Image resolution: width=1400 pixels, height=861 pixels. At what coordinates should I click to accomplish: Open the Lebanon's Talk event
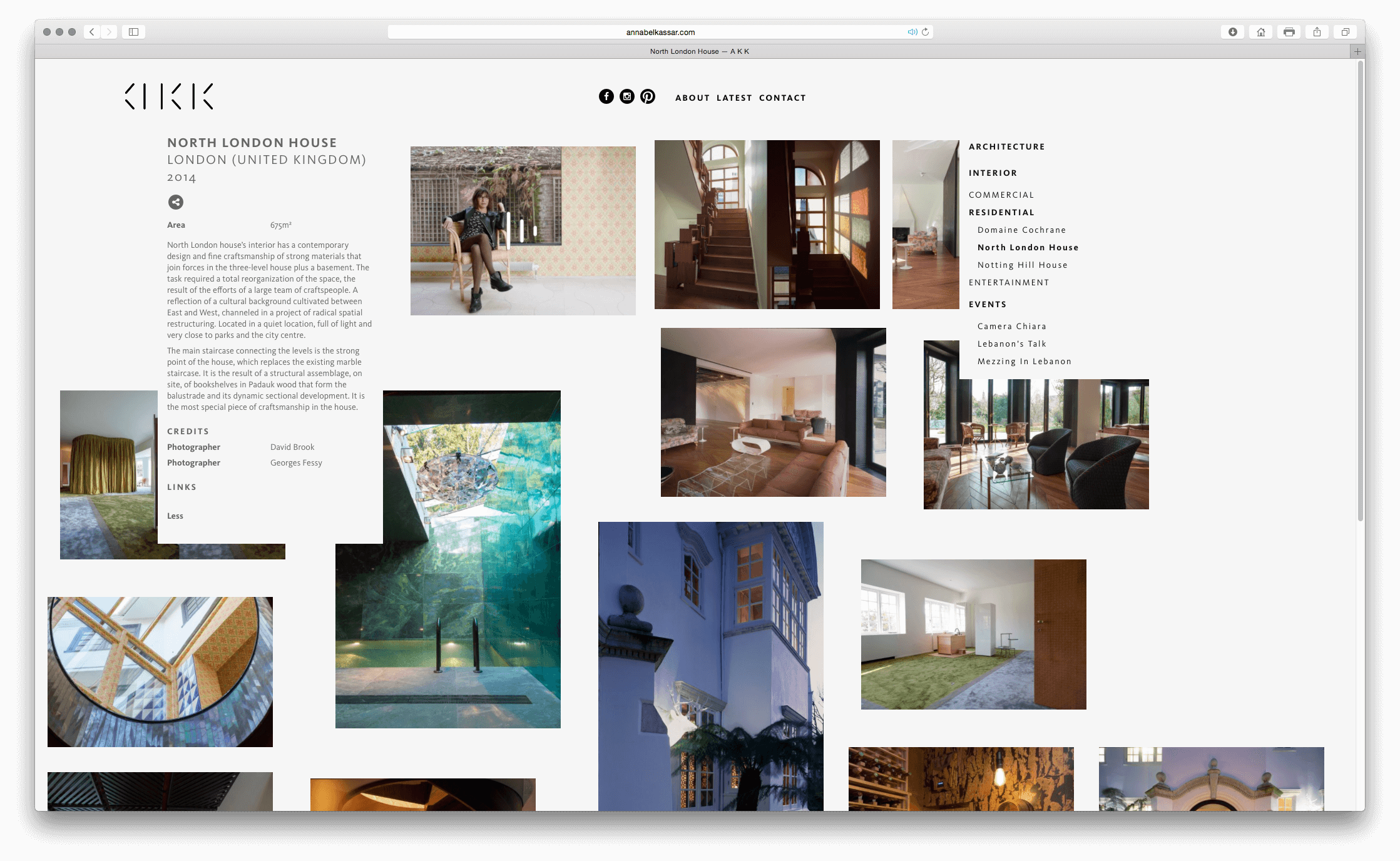pyautogui.click(x=1011, y=344)
